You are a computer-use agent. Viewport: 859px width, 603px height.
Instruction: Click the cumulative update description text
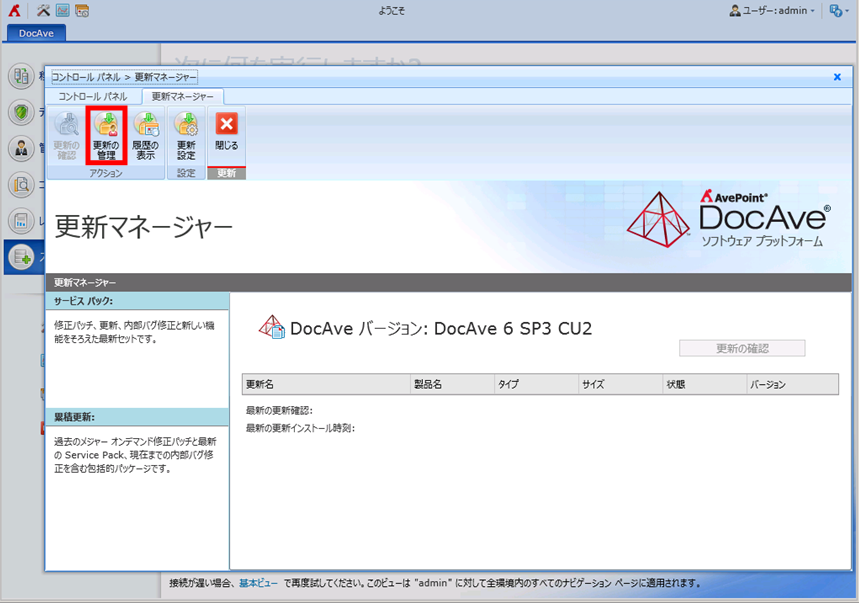point(135,455)
